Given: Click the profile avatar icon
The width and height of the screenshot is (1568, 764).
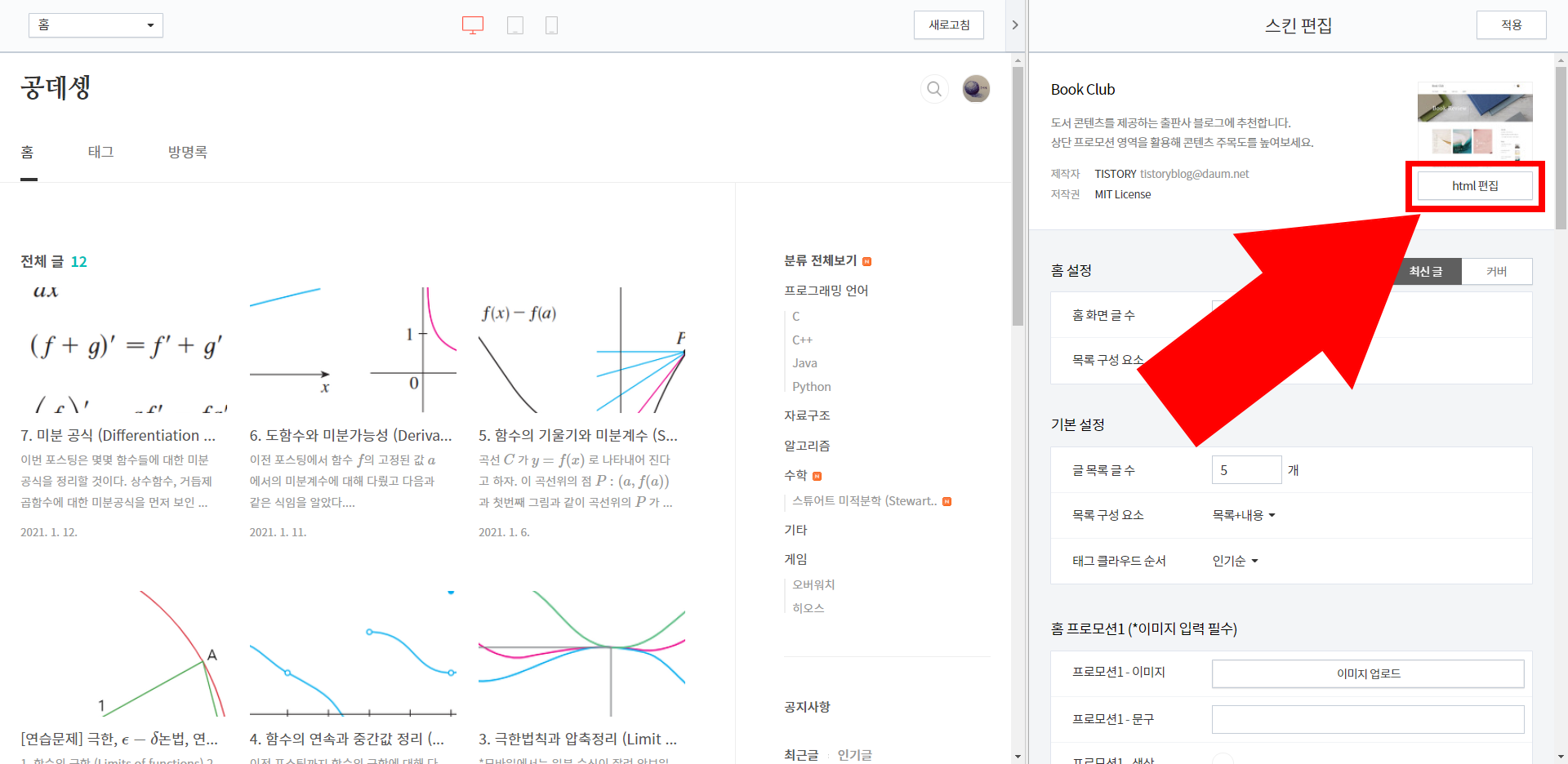Looking at the screenshot, I should point(976,88).
